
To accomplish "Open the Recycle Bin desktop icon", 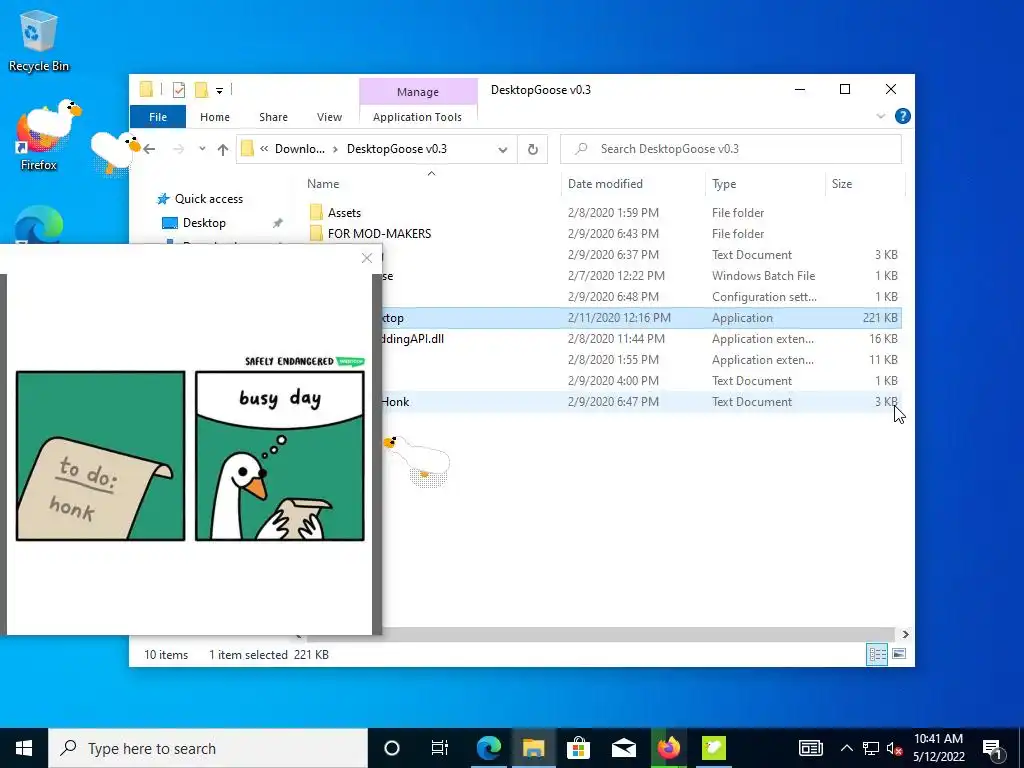I will click(x=39, y=40).
